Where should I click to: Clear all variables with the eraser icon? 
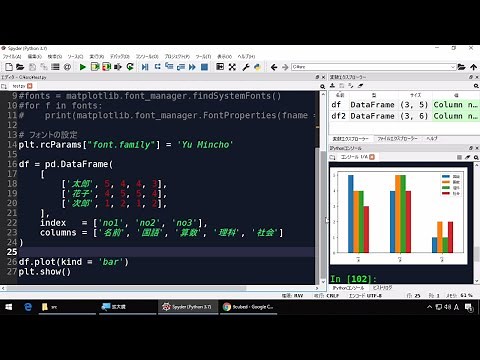tap(360, 86)
